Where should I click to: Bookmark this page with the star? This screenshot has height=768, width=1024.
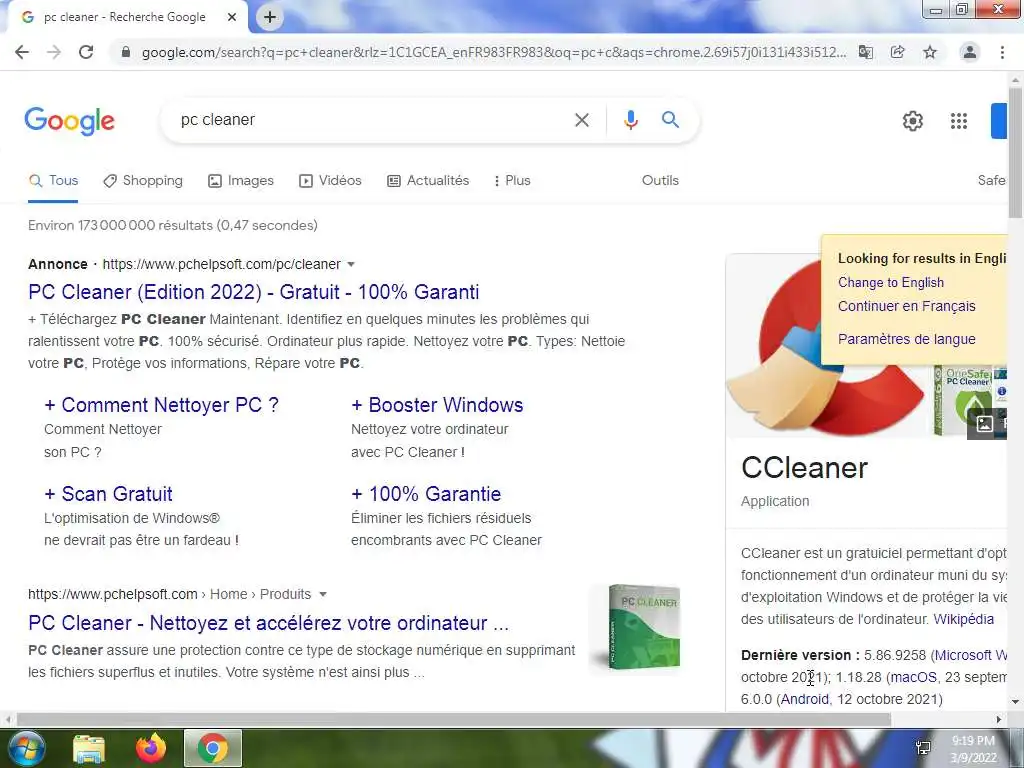[930, 52]
